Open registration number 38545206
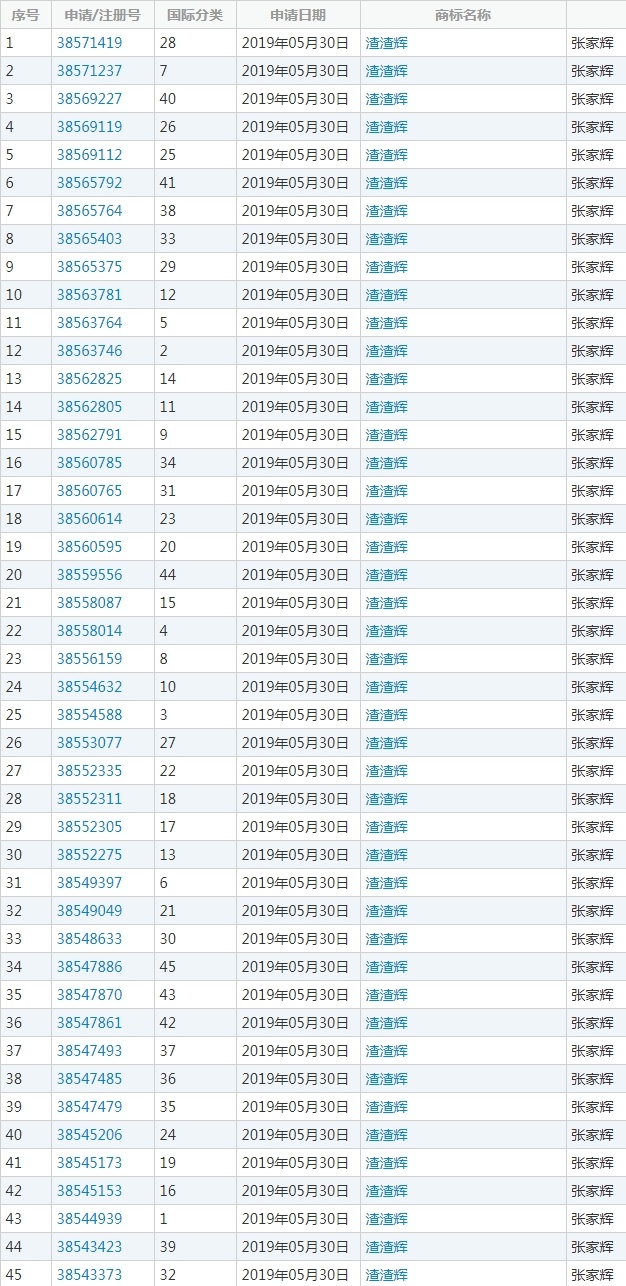The width and height of the screenshot is (626, 1286). pyautogui.click(x=89, y=1135)
